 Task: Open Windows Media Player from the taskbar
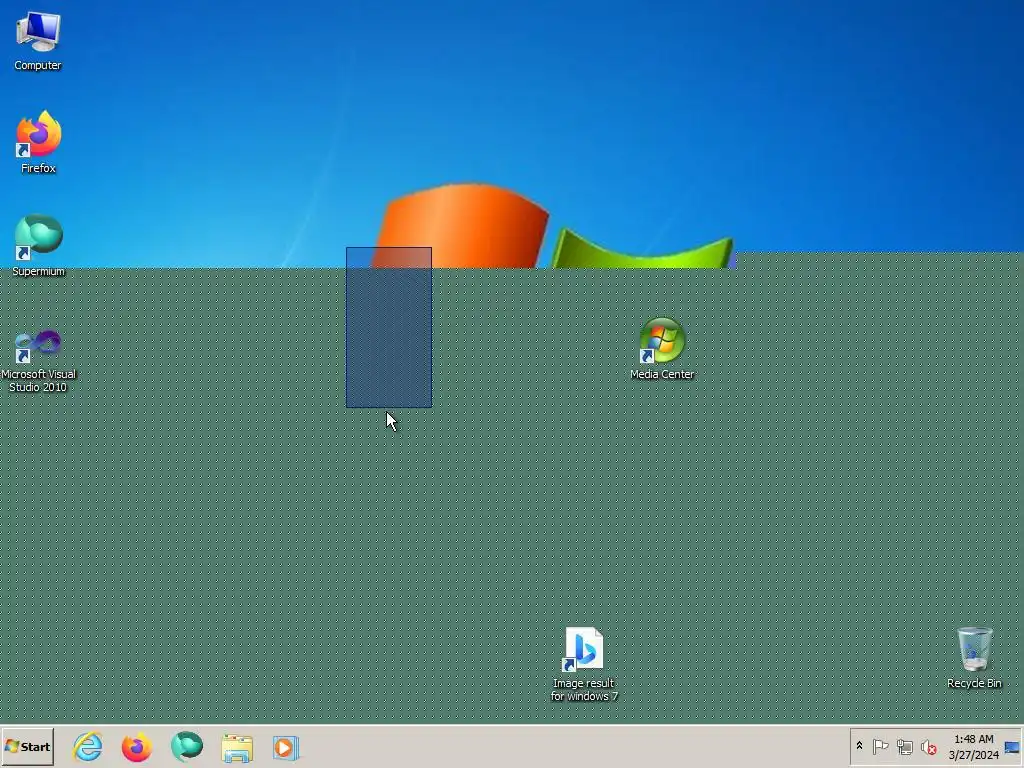(x=286, y=748)
